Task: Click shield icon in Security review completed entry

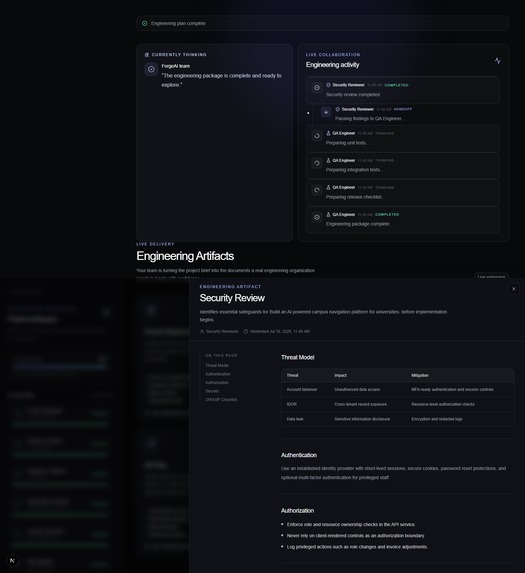Action: point(328,85)
